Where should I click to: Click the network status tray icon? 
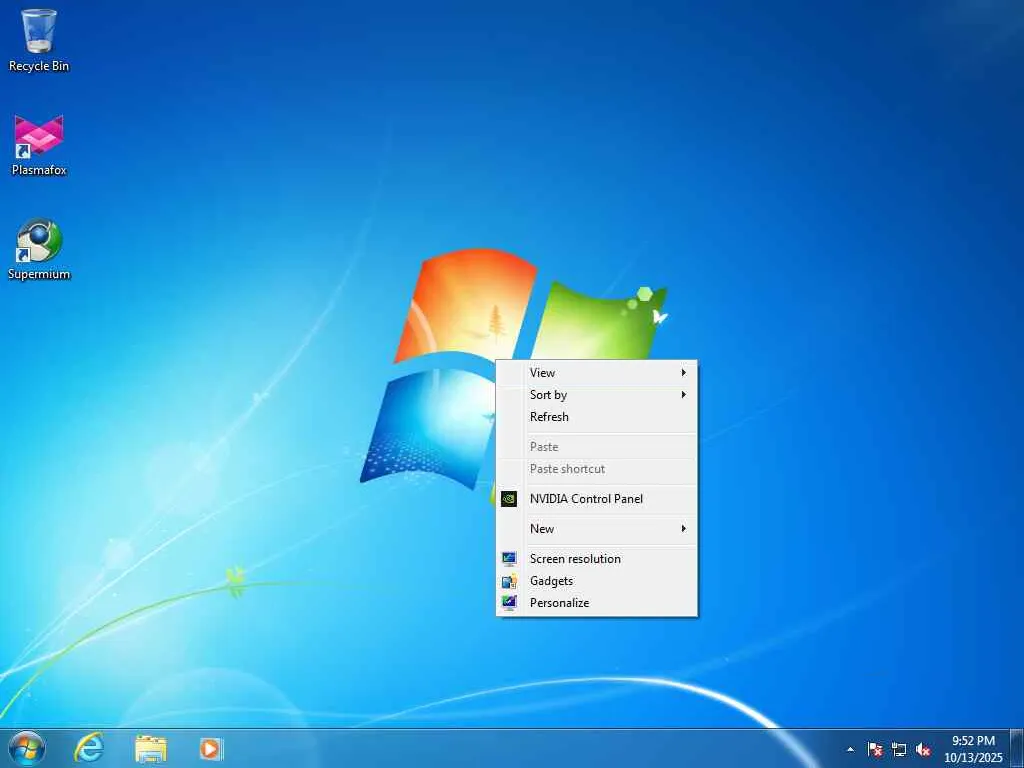899,749
